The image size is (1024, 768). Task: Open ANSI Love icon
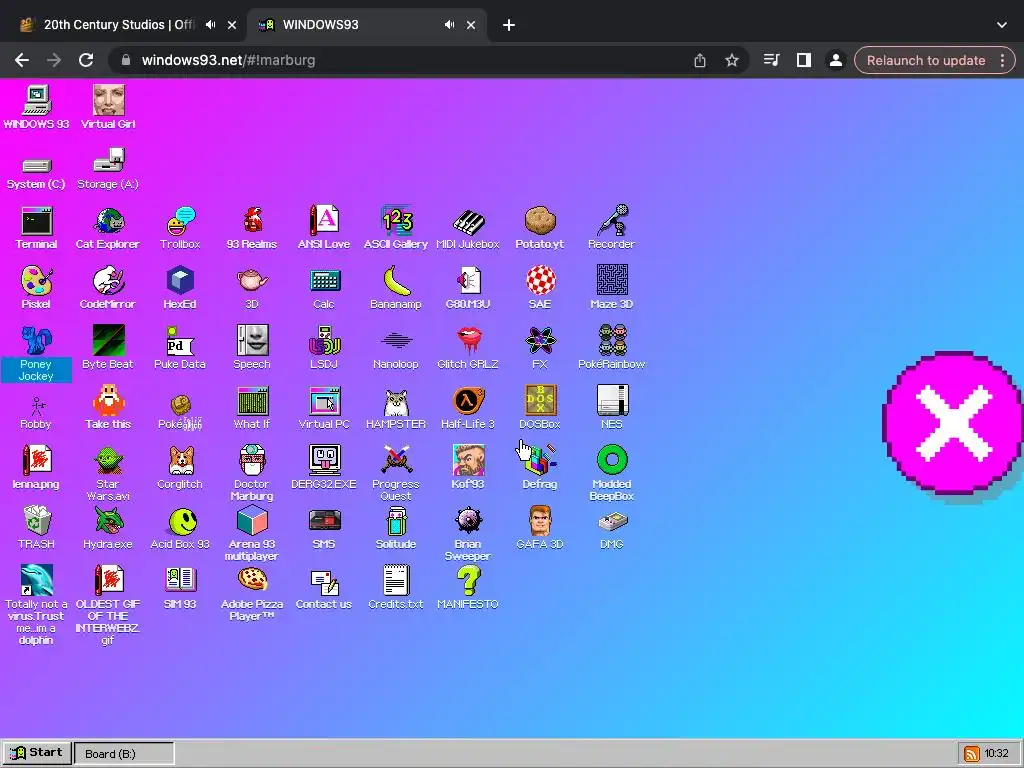pyautogui.click(x=324, y=228)
